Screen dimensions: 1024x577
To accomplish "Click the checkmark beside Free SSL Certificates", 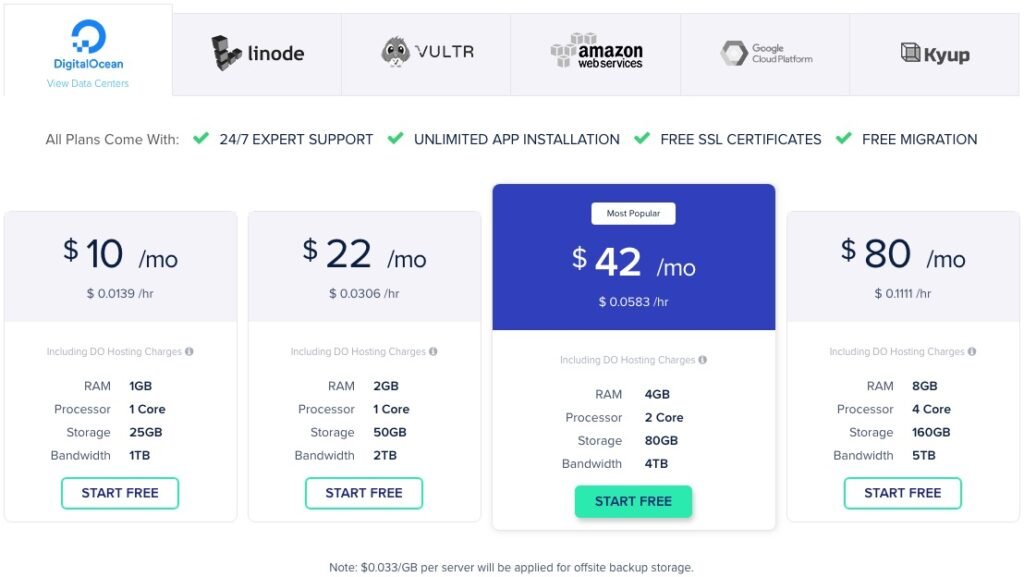I will (643, 139).
